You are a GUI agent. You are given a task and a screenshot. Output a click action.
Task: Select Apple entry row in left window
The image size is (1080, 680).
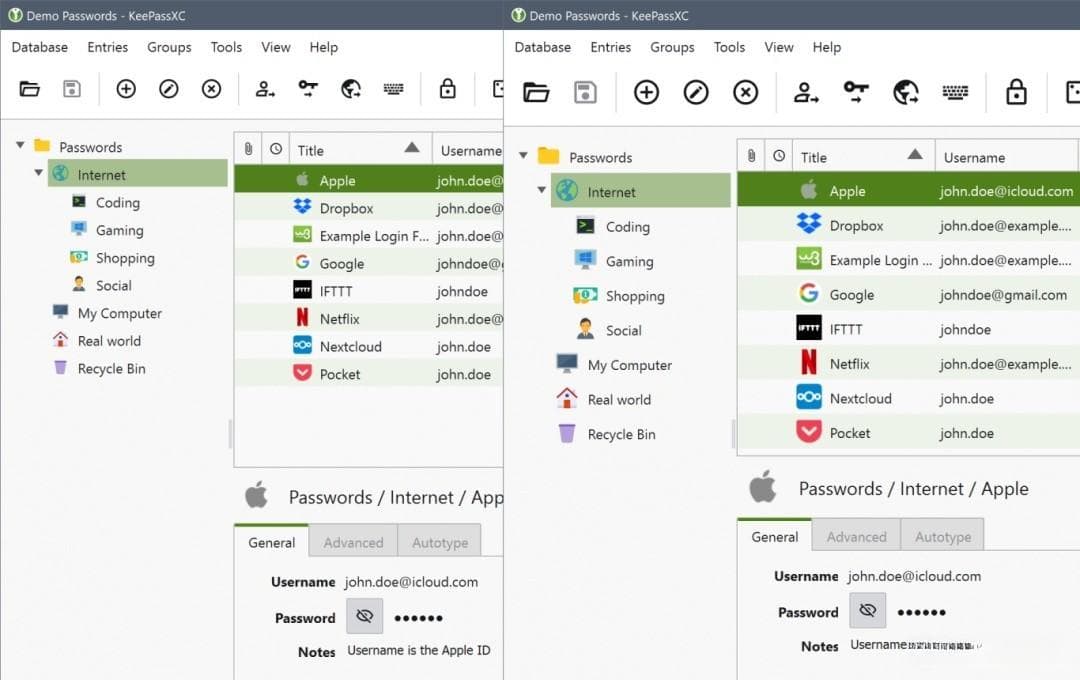click(368, 180)
